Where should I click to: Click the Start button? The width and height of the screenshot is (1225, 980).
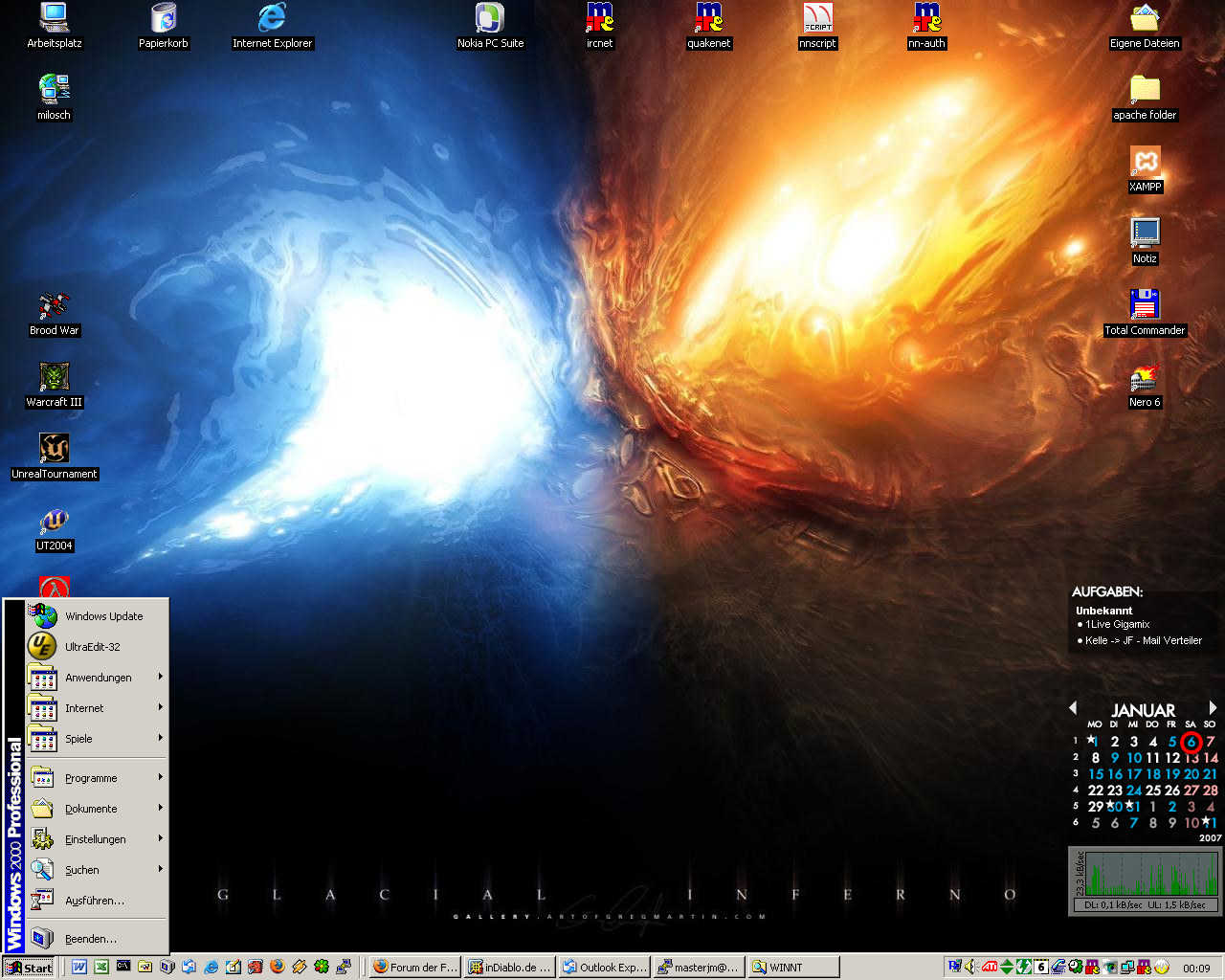pos(30,968)
